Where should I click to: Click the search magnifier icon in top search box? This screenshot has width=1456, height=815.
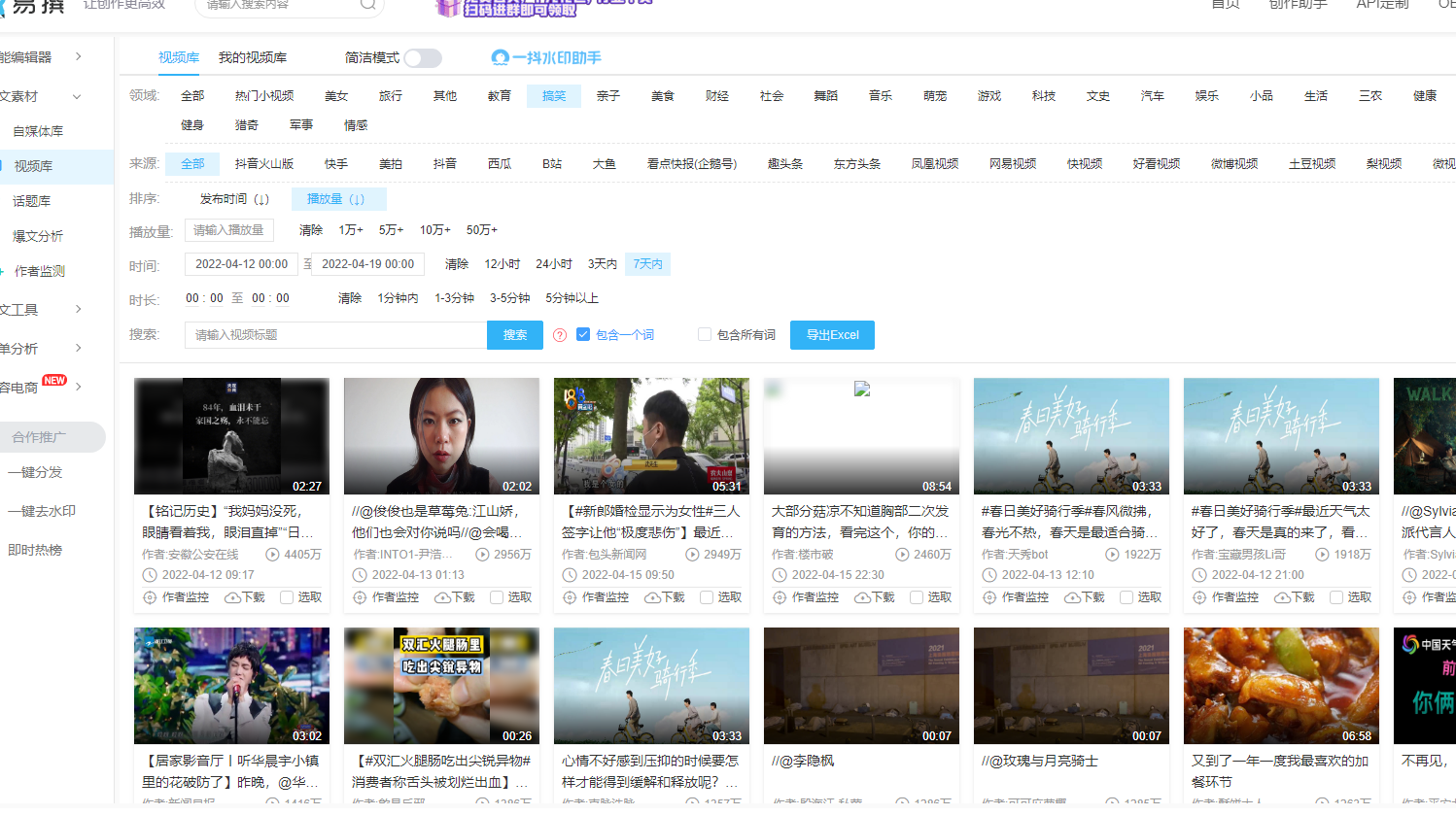[367, 5]
